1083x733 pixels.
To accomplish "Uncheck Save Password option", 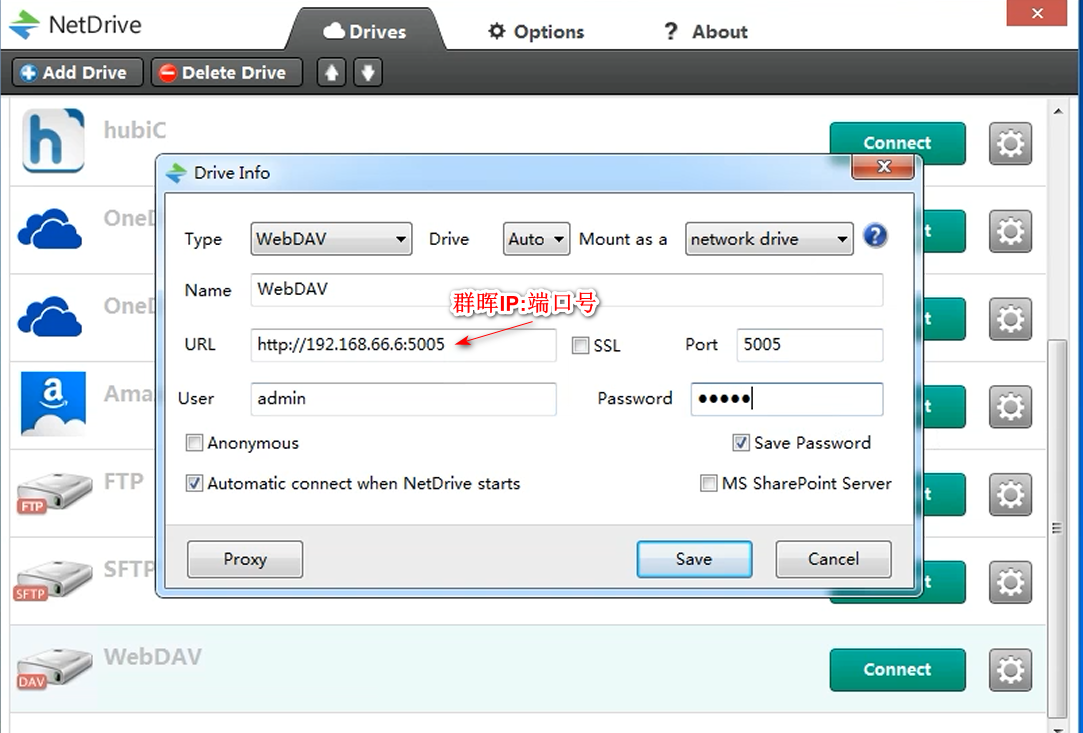I will [x=741, y=443].
